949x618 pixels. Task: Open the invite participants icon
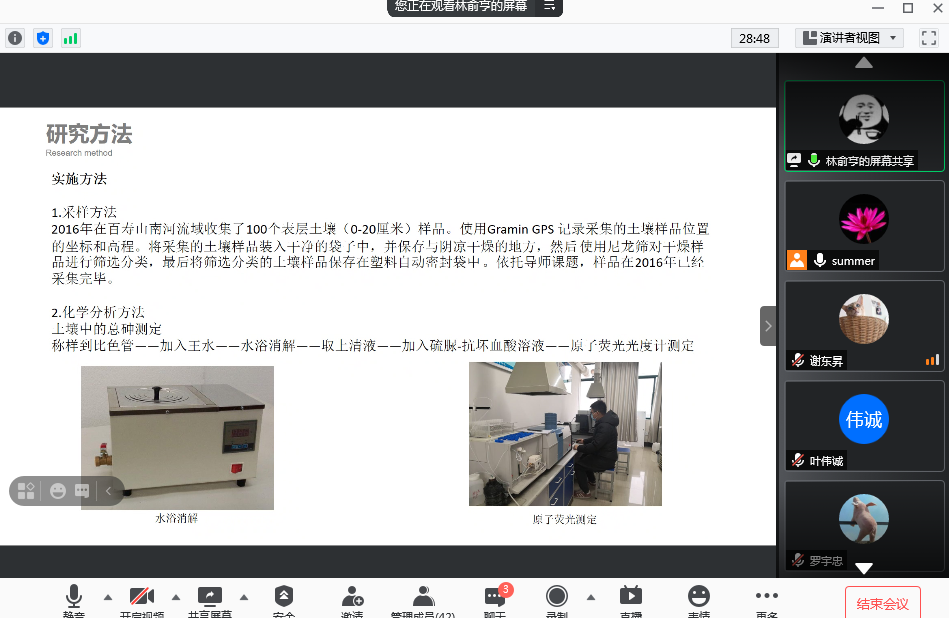tap(352, 598)
